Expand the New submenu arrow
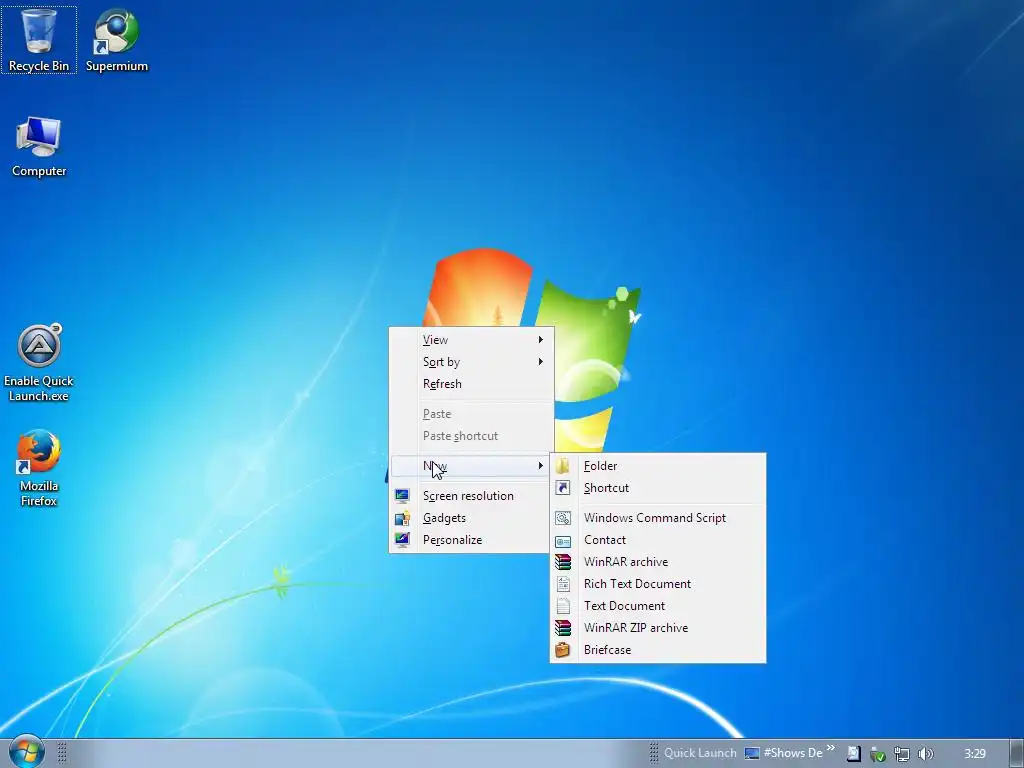The image size is (1024, 768). coord(541,466)
